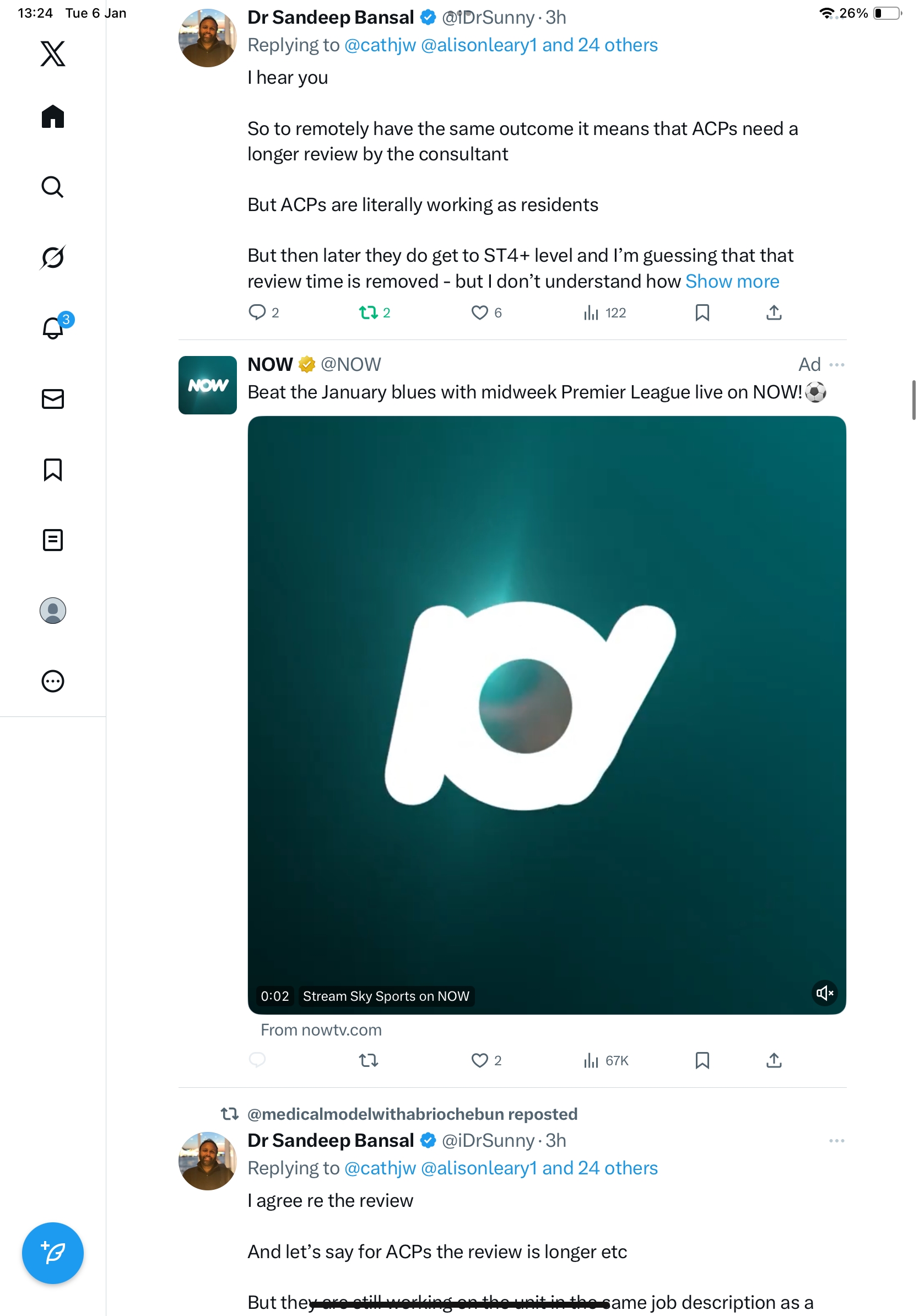Unmute the NOW ad video
This screenshot has width=919, height=1316.
point(824,993)
